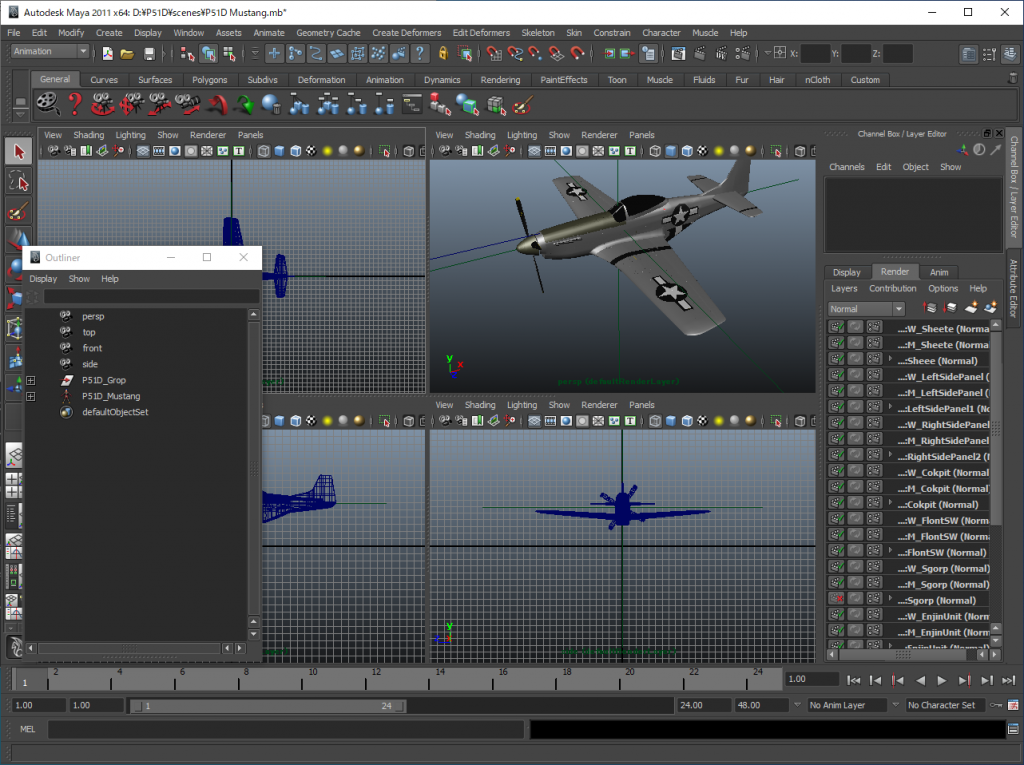
Task: Toggle textured display in perspective viewport
Action: pos(703,151)
